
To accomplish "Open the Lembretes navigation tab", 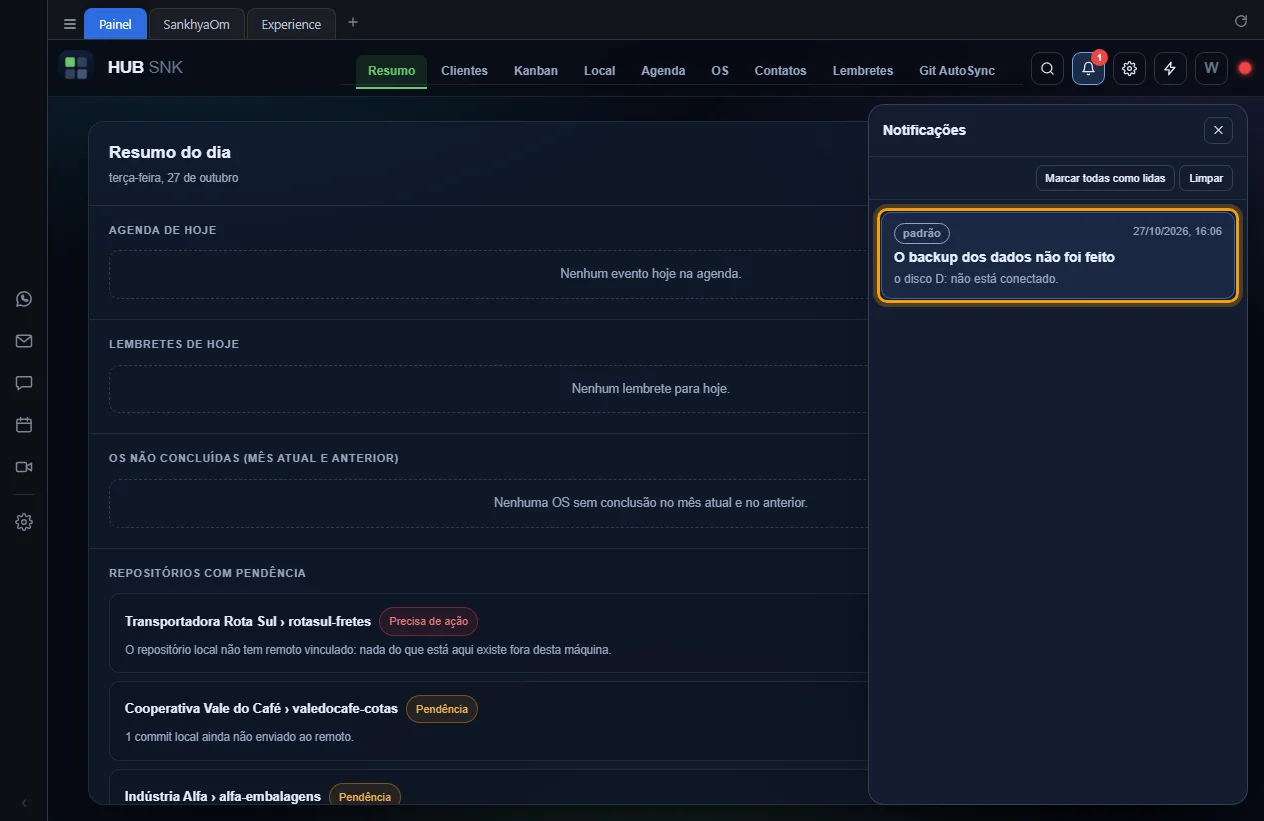I will (863, 71).
